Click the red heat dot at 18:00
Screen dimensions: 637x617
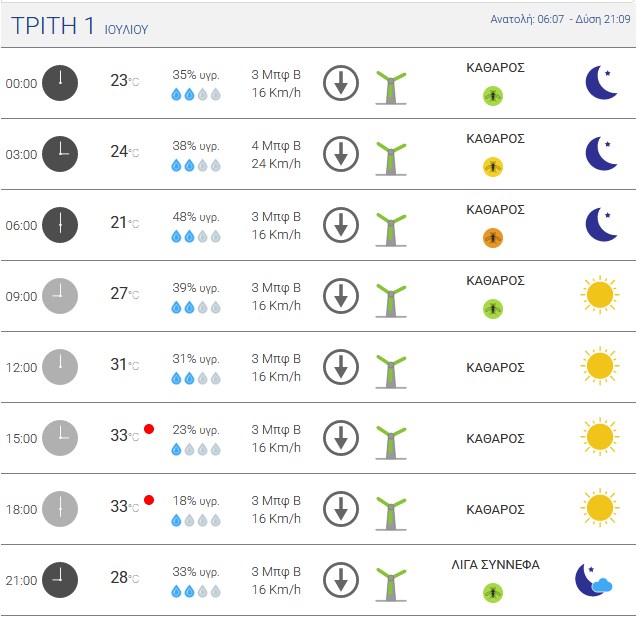pos(149,500)
